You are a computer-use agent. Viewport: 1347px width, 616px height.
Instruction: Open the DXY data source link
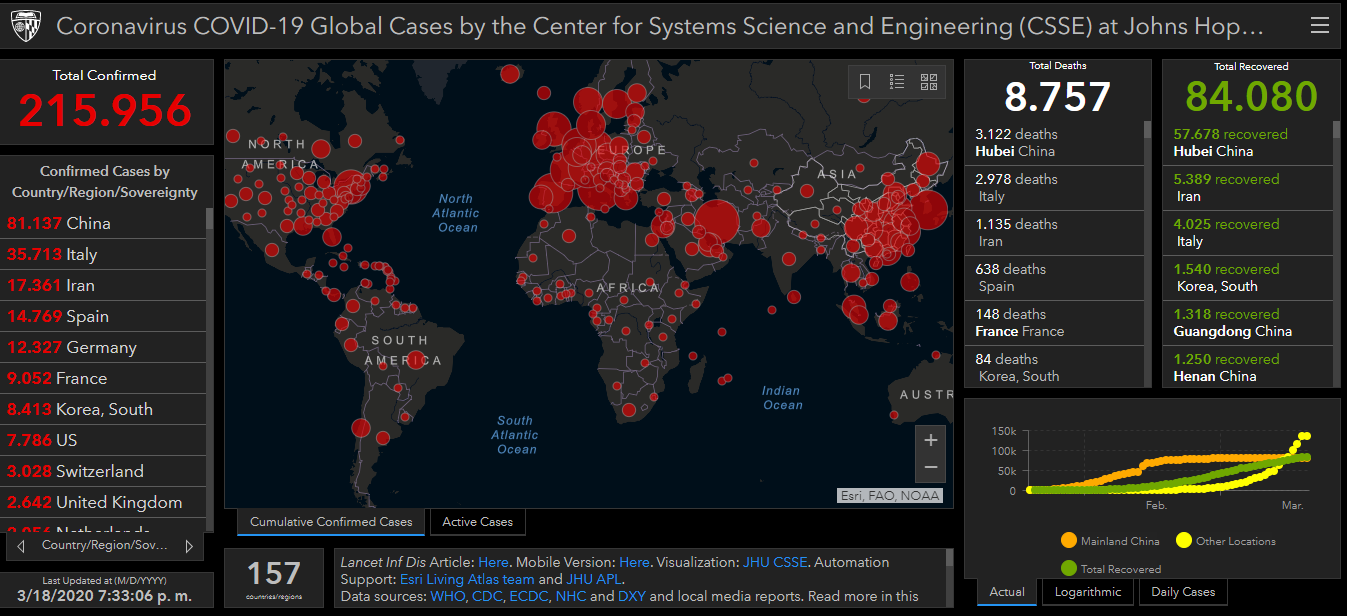pos(631,596)
